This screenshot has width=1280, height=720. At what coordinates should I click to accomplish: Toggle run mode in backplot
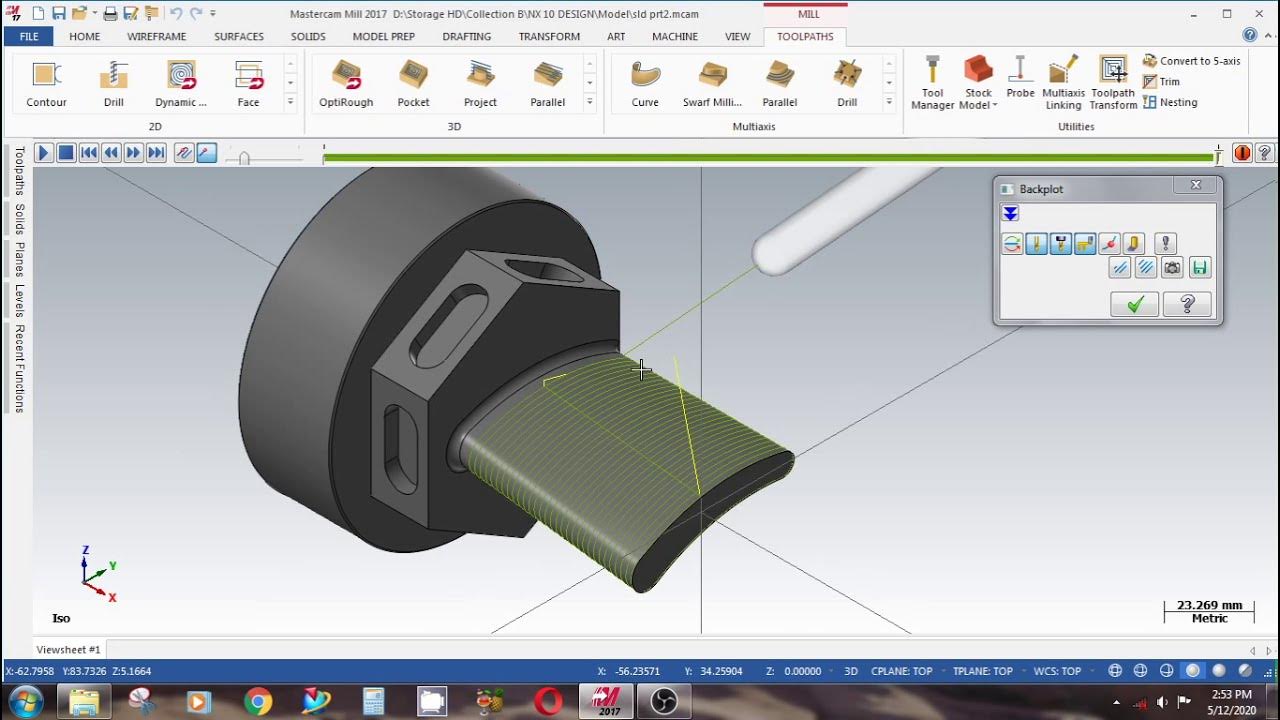point(207,153)
